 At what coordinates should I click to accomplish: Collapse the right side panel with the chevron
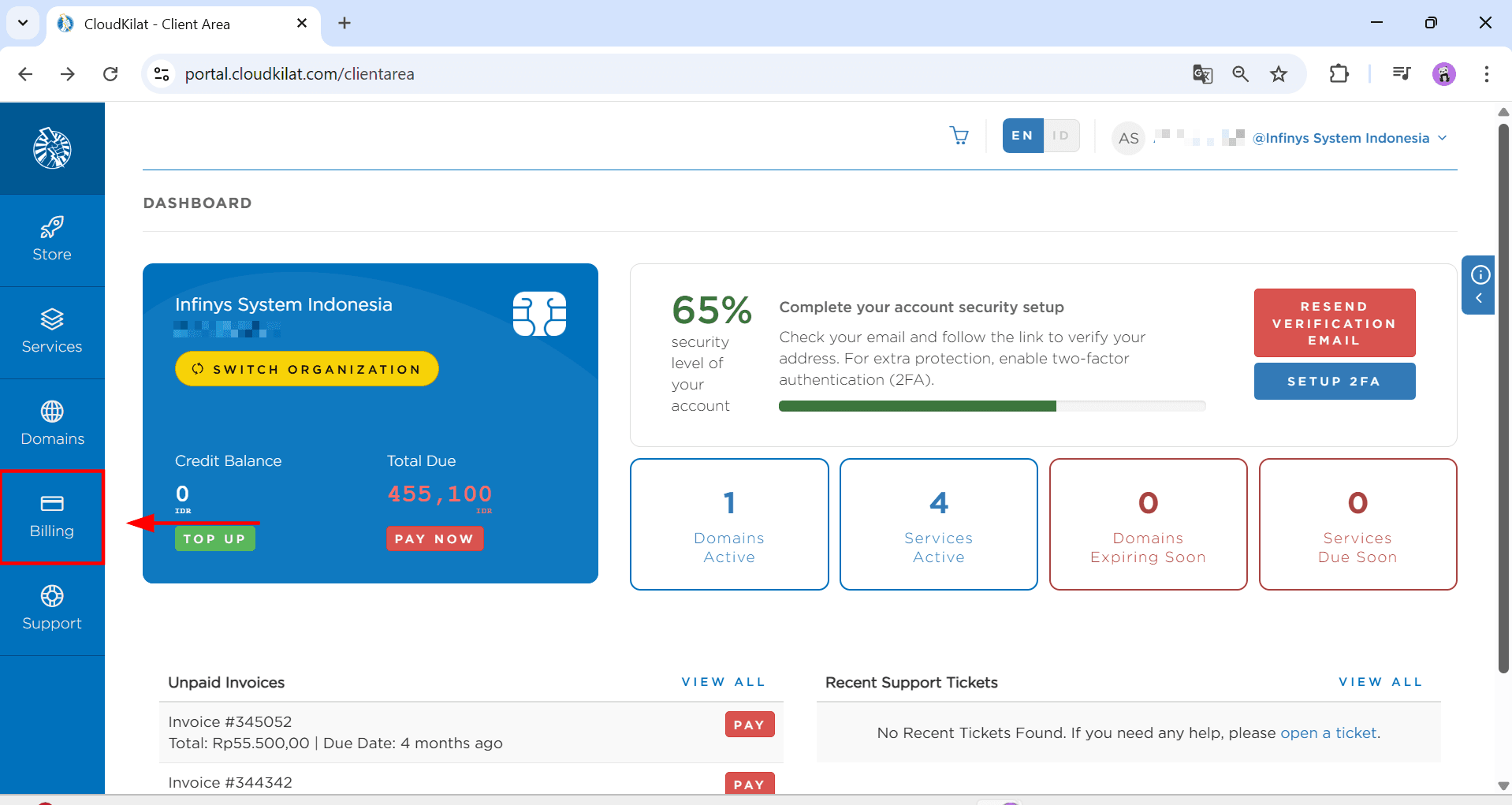(x=1480, y=298)
